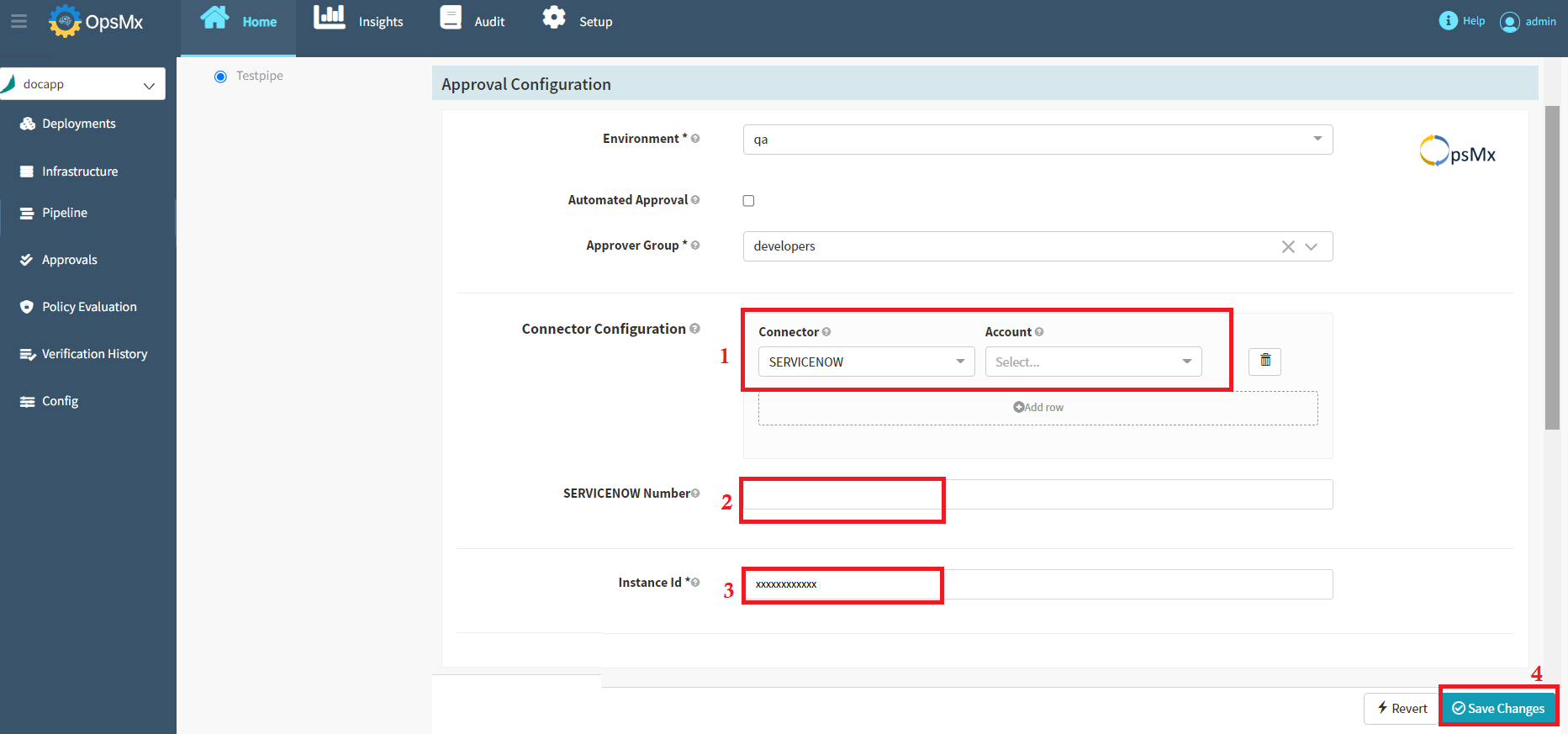Select the Testpipe radio button

220,77
